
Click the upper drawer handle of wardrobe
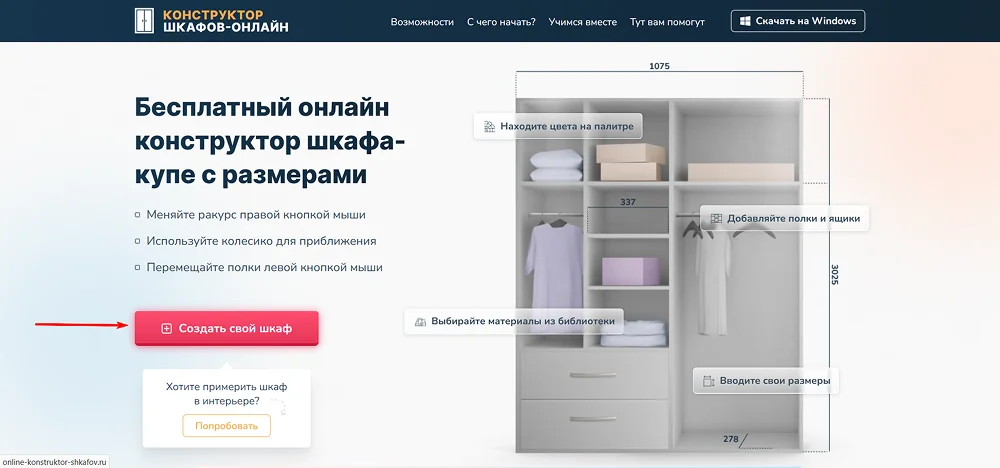593,375
